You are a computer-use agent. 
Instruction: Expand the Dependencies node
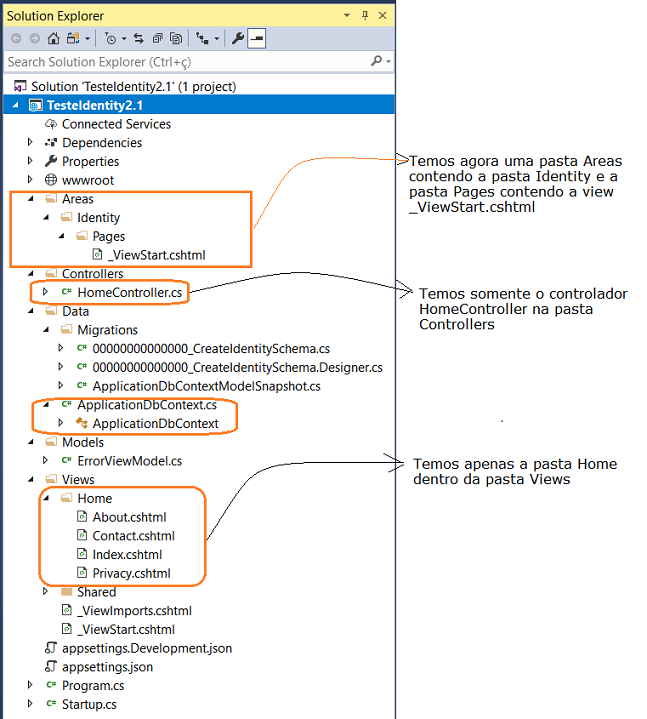click(30, 142)
